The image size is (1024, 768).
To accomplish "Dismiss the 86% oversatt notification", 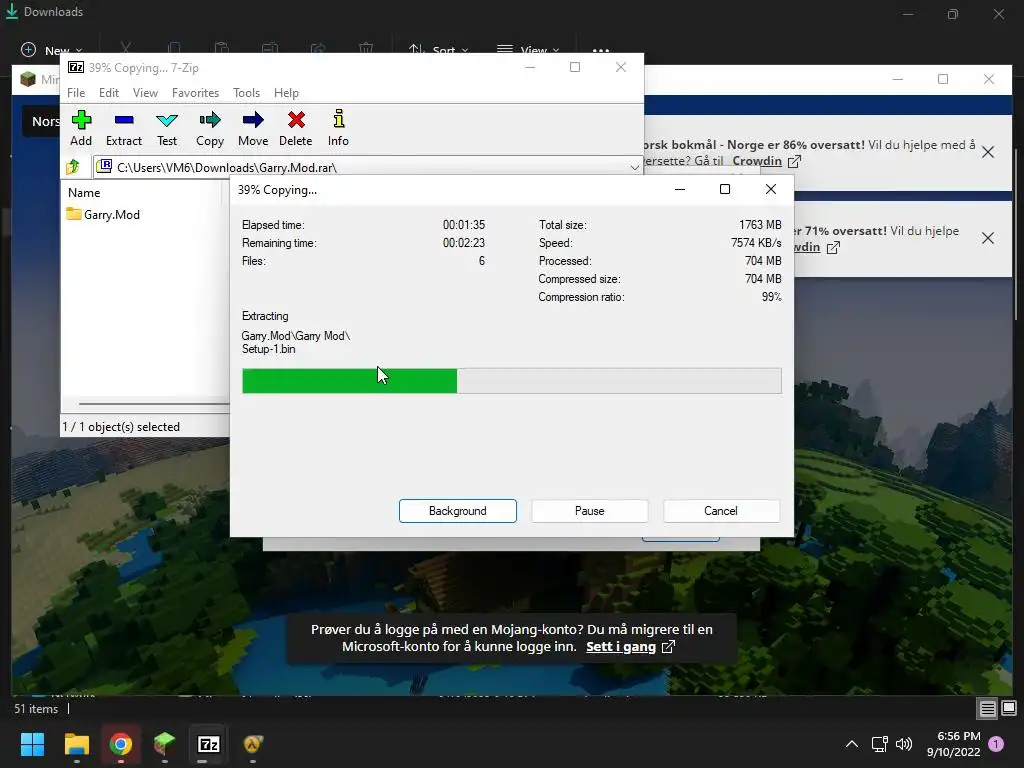I will [988, 152].
